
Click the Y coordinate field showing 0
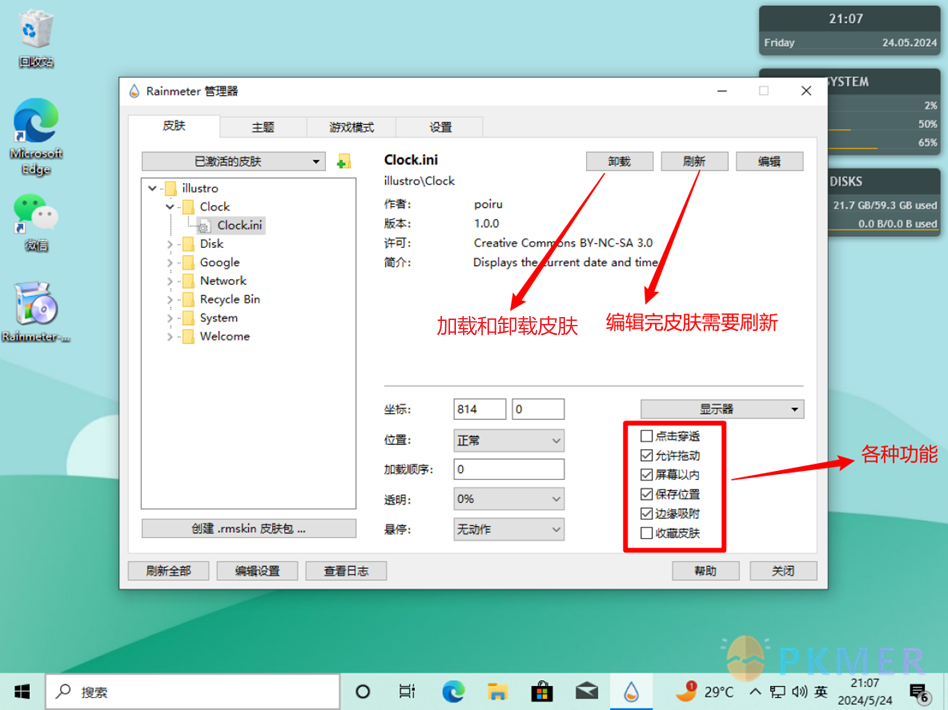[538, 409]
